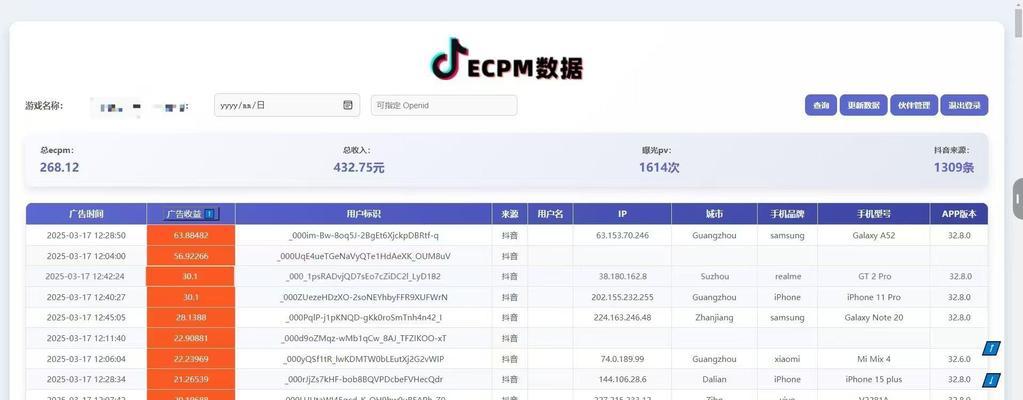This screenshot has width=1023, height=400.
Task: Click the revenue cell 22.90881
Action: (x=191, y=338)
